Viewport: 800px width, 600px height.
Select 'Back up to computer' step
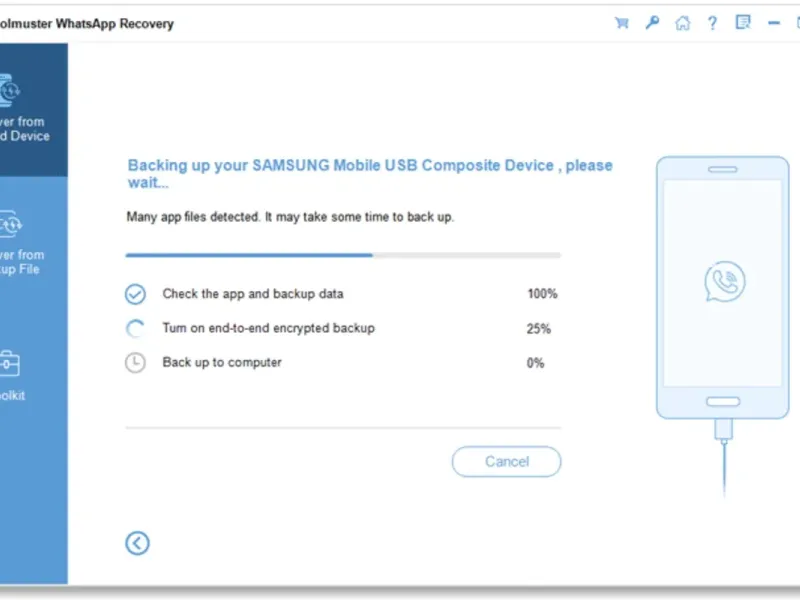(x=222, y=362)
